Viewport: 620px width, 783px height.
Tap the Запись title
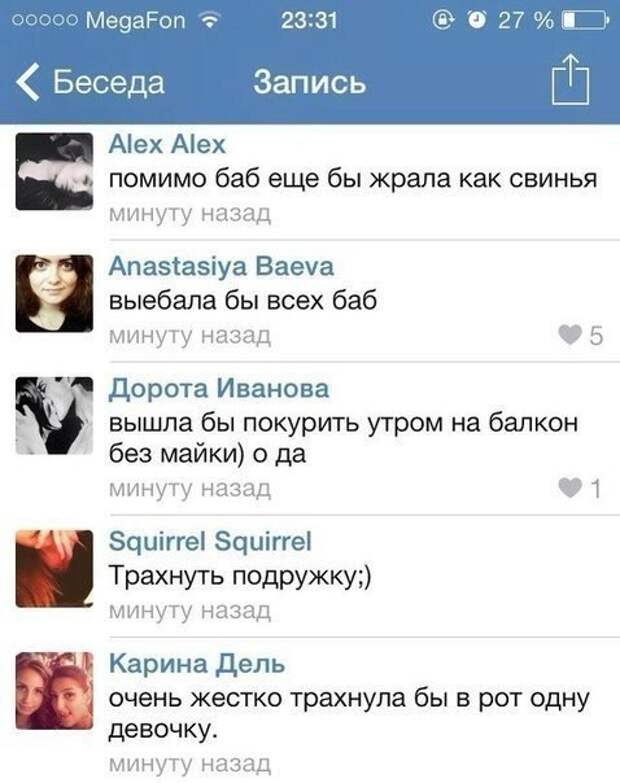pos(310,82)
